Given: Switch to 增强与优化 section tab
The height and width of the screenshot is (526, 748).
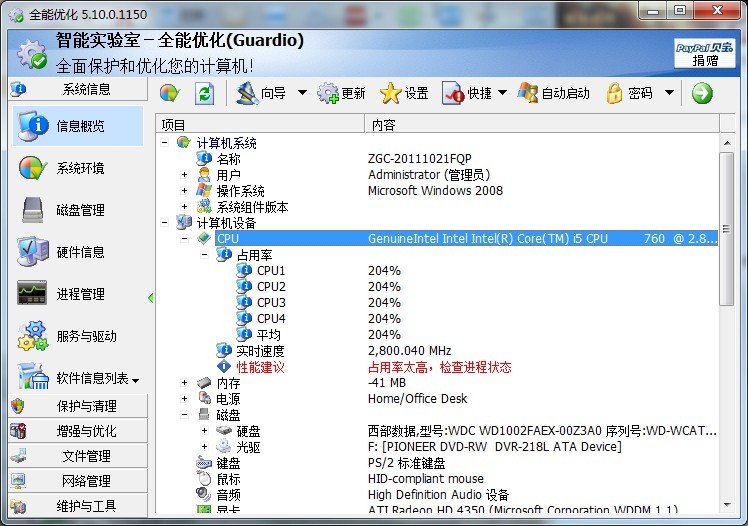Looking at the screenshot, I should (78, 431).
